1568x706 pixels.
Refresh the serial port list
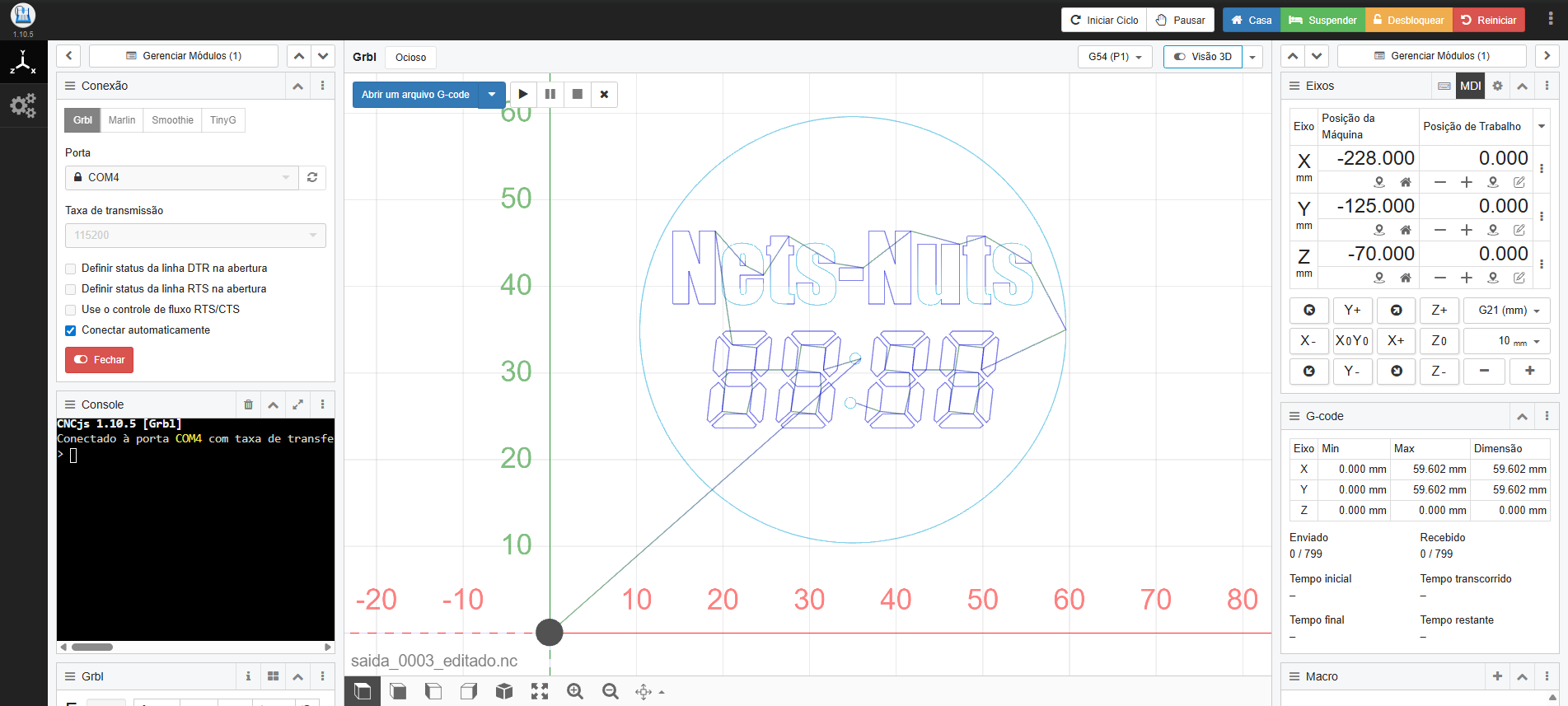[312, 177]
